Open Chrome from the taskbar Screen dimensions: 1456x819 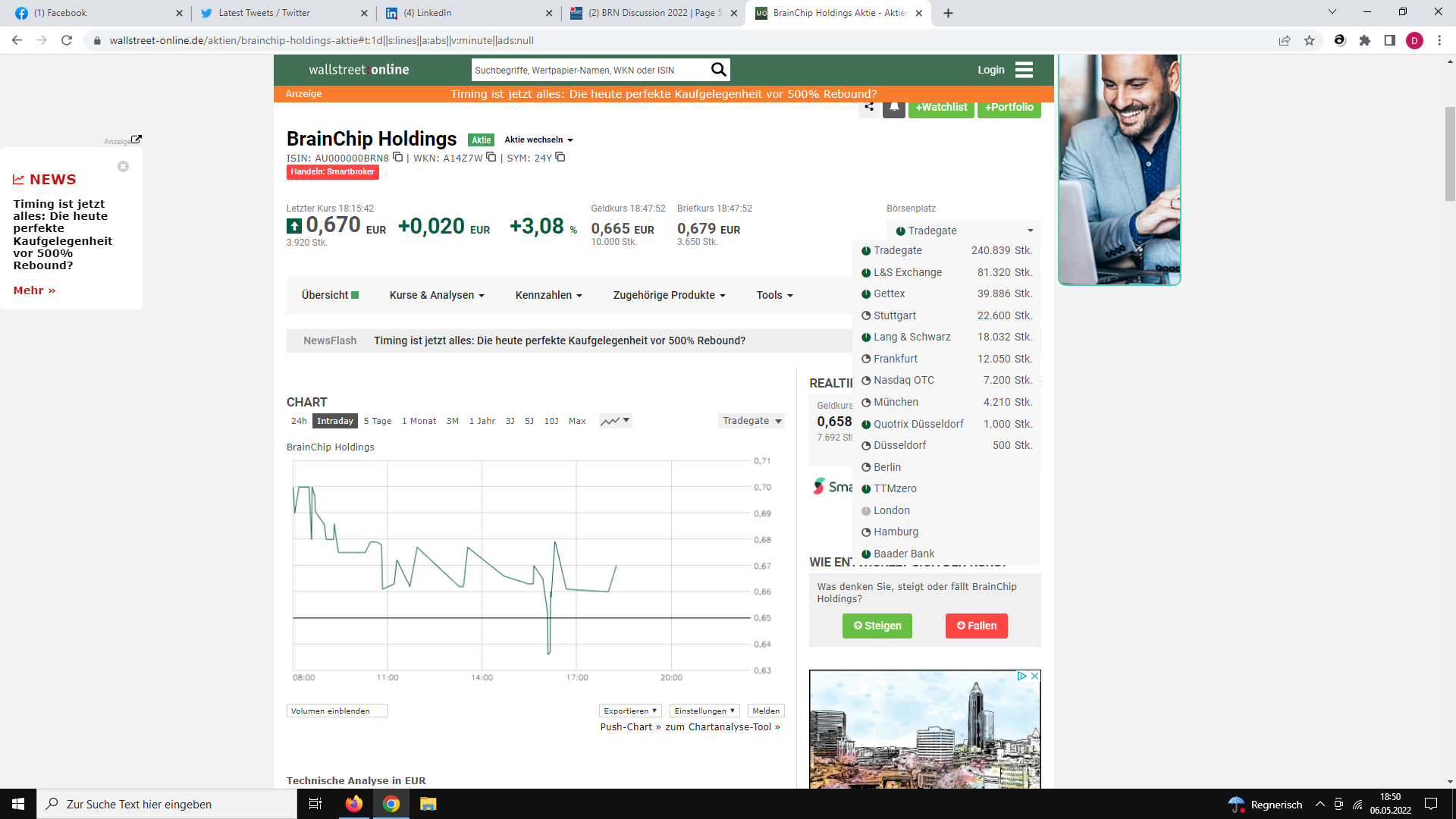tap(391, 804)
